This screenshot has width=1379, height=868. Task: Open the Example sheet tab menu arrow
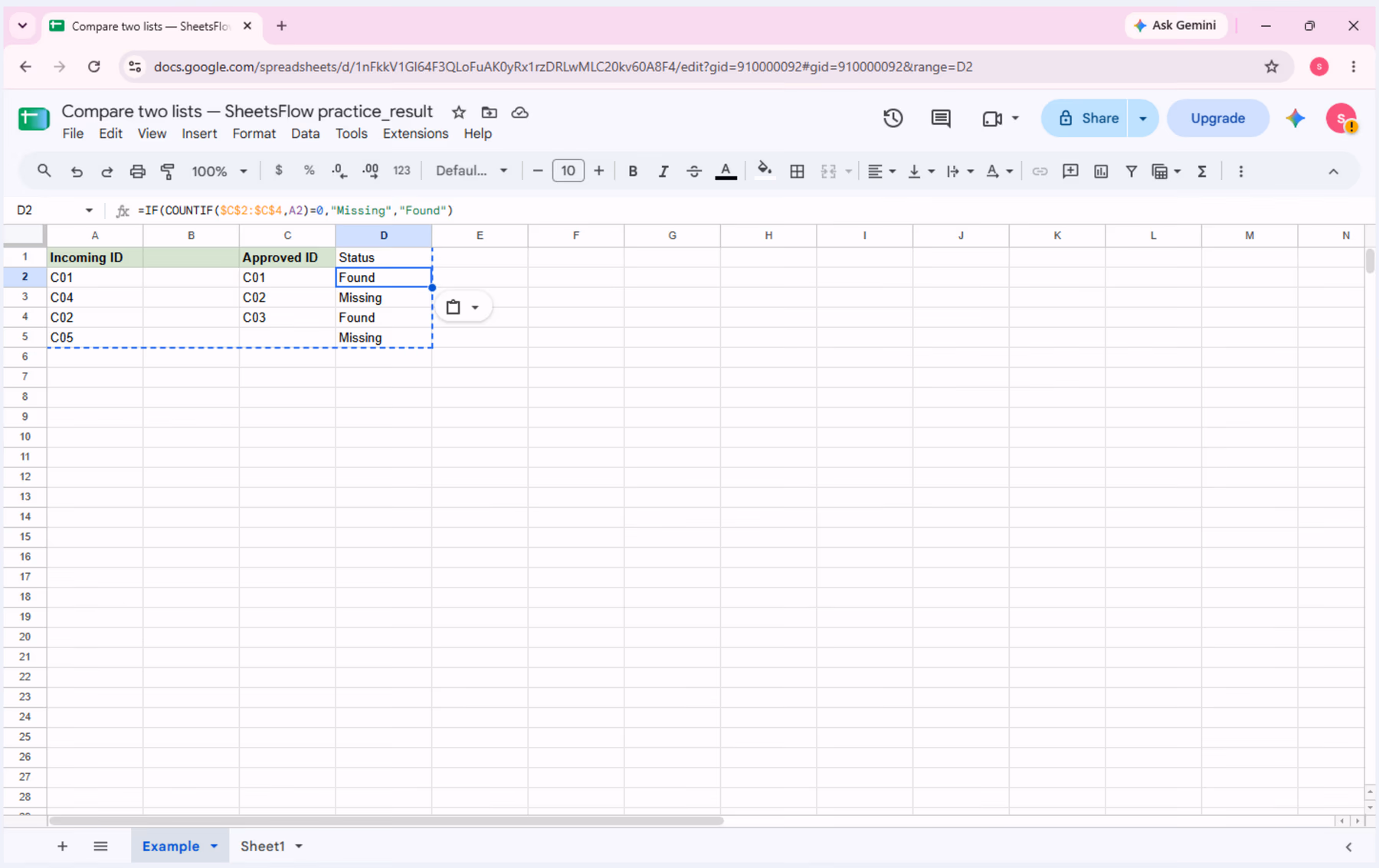tap(214, 846)
